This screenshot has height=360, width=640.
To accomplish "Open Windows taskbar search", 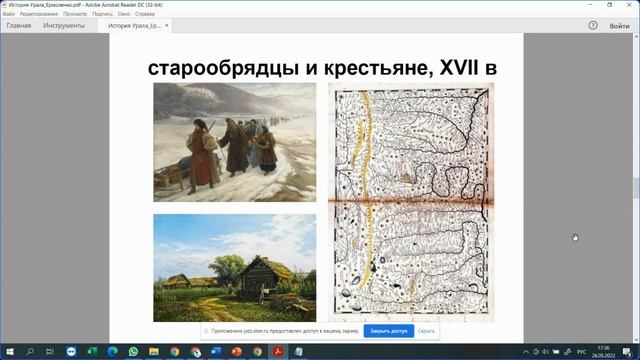I will click(30, 351).
